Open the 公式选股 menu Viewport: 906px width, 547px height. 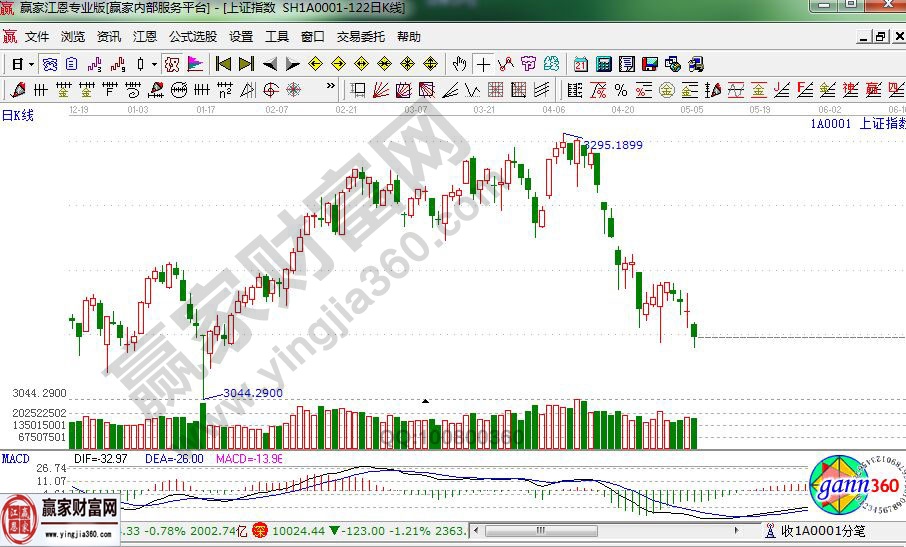click(x=192, y=37)
